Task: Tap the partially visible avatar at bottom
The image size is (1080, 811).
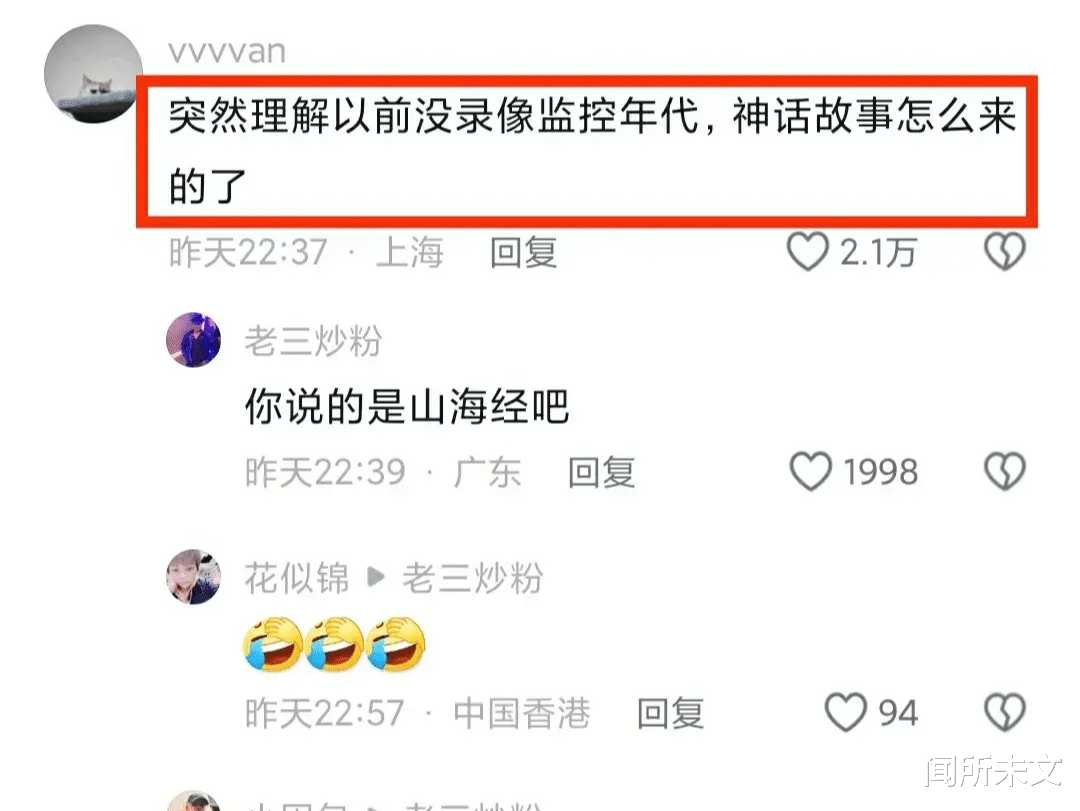Action: pos(194,801)
